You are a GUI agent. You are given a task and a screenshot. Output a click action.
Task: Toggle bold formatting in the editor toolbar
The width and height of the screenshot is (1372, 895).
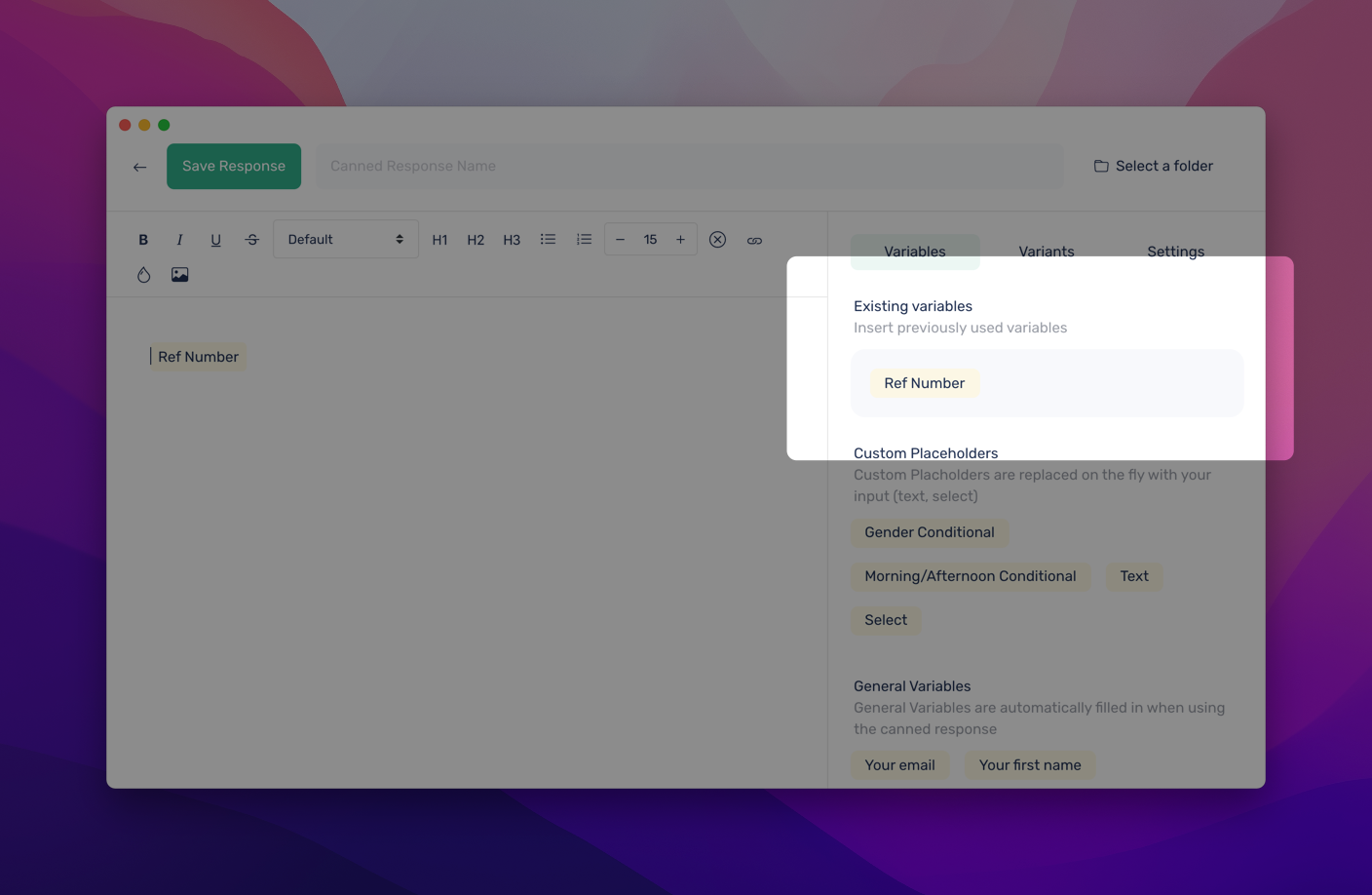pos(143,240)
